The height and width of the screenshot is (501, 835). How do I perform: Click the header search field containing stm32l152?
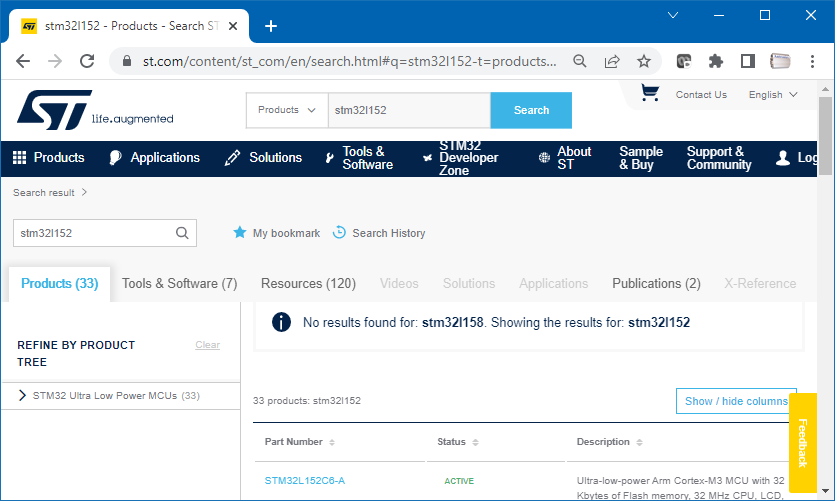409,110
